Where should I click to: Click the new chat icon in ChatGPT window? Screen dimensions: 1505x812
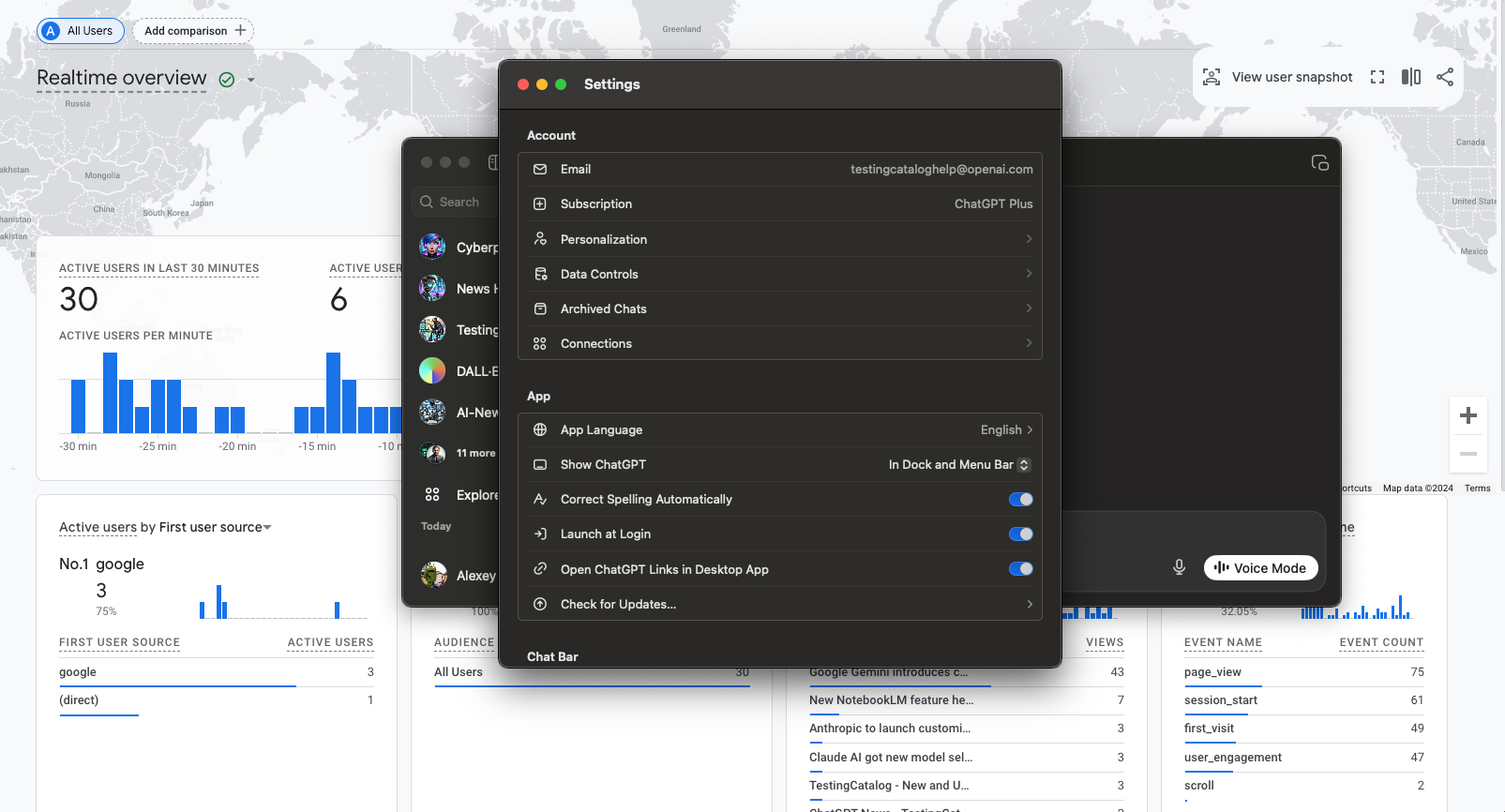[1320, 163]
